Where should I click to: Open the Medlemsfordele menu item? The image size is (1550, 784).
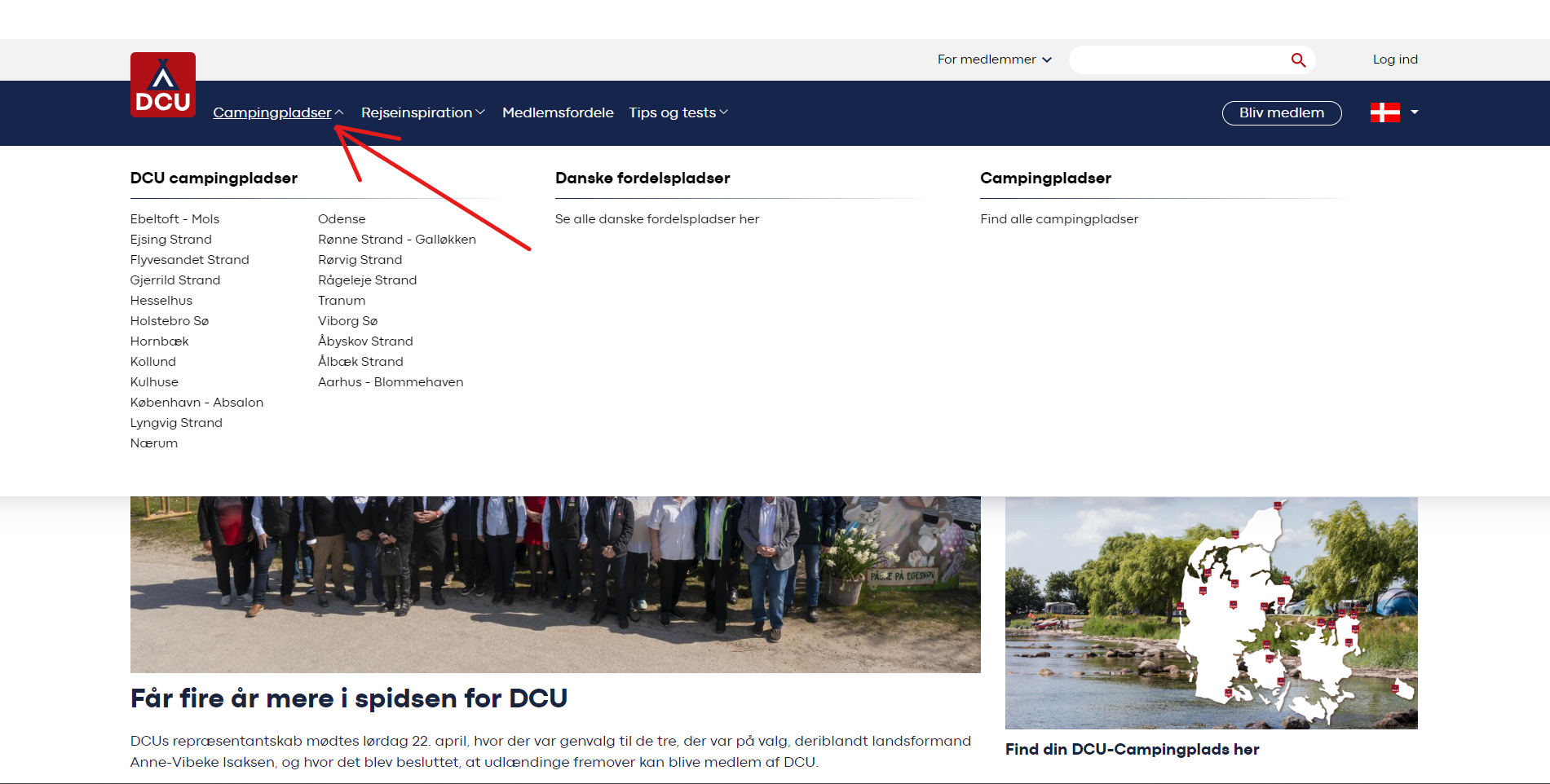tap(558, 112)
